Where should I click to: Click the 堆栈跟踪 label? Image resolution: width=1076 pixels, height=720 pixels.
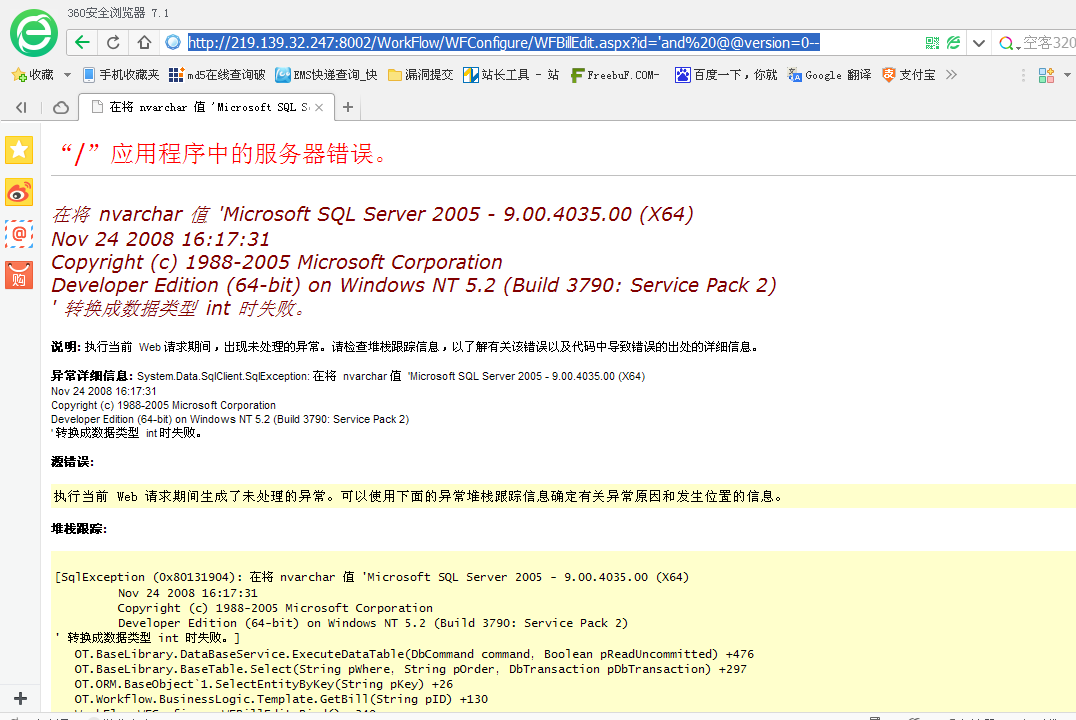click(79, 529)
